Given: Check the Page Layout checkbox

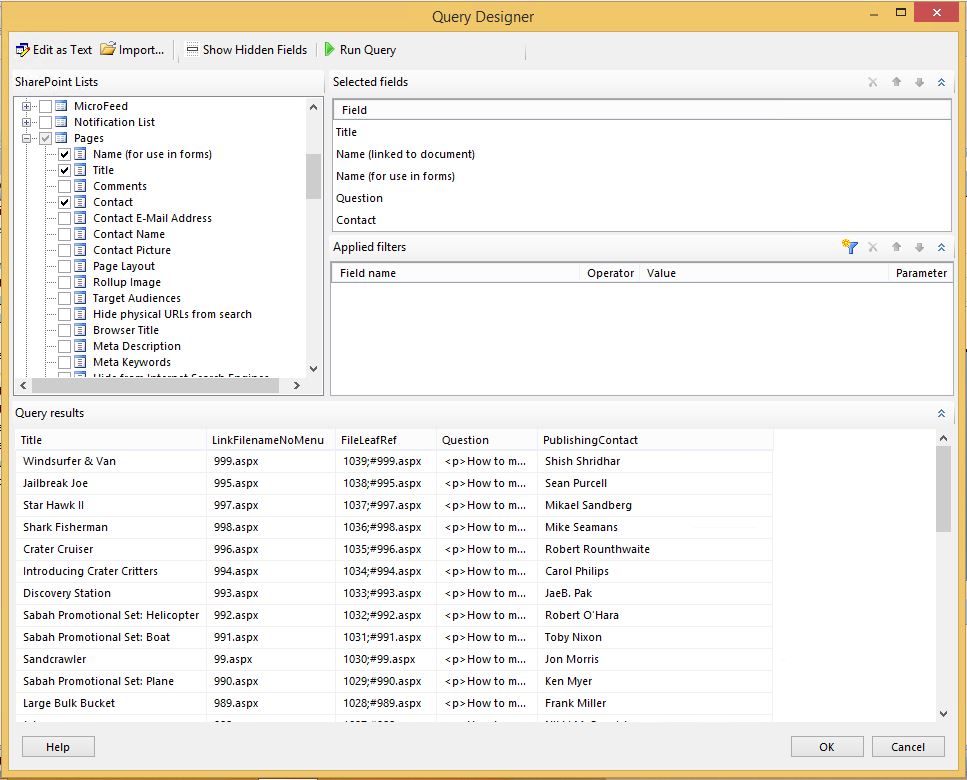Looking at the screenshot, I should pos(65,266).
